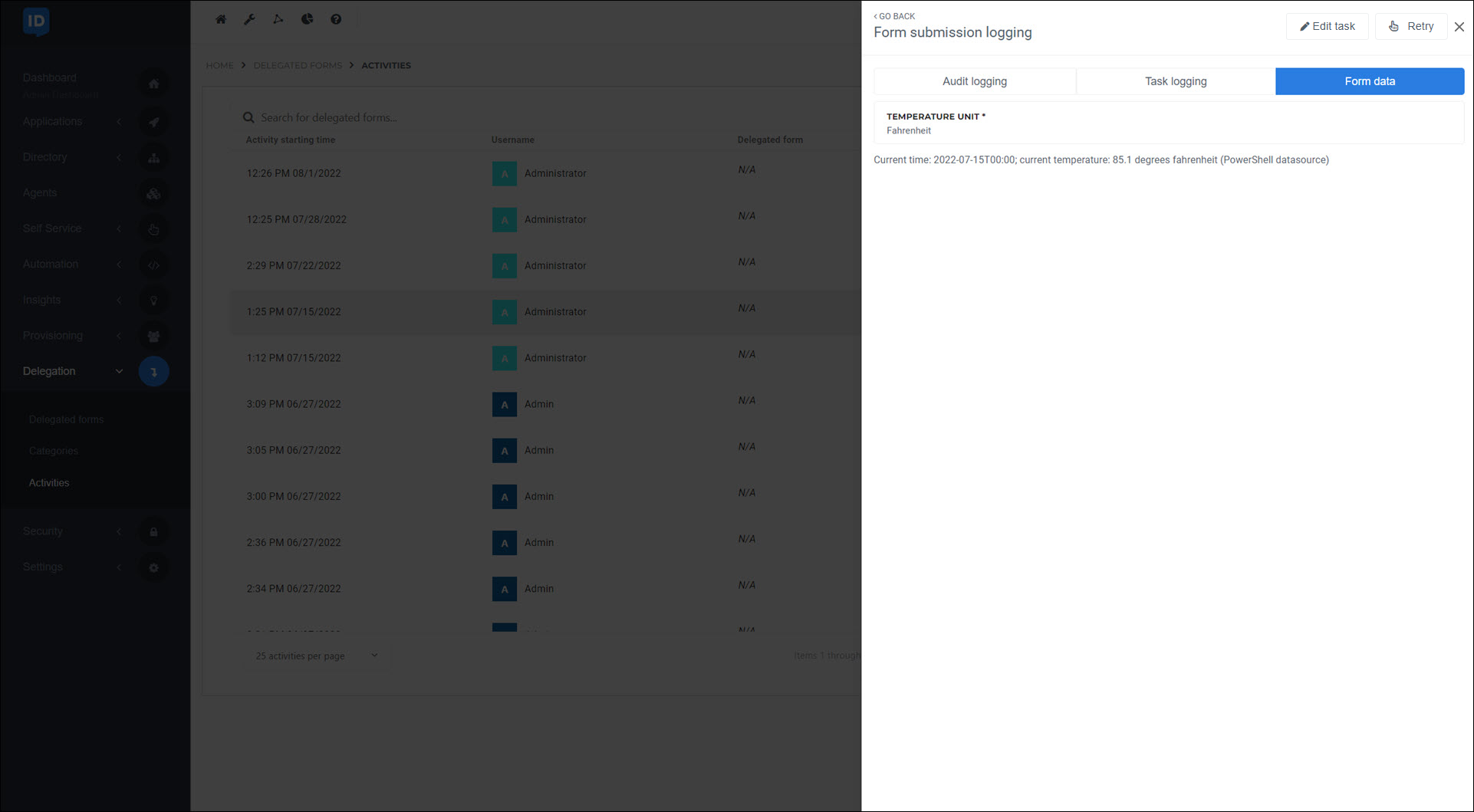
Task: Click the Applications rocket icon
Action: (x=153, y=122)
